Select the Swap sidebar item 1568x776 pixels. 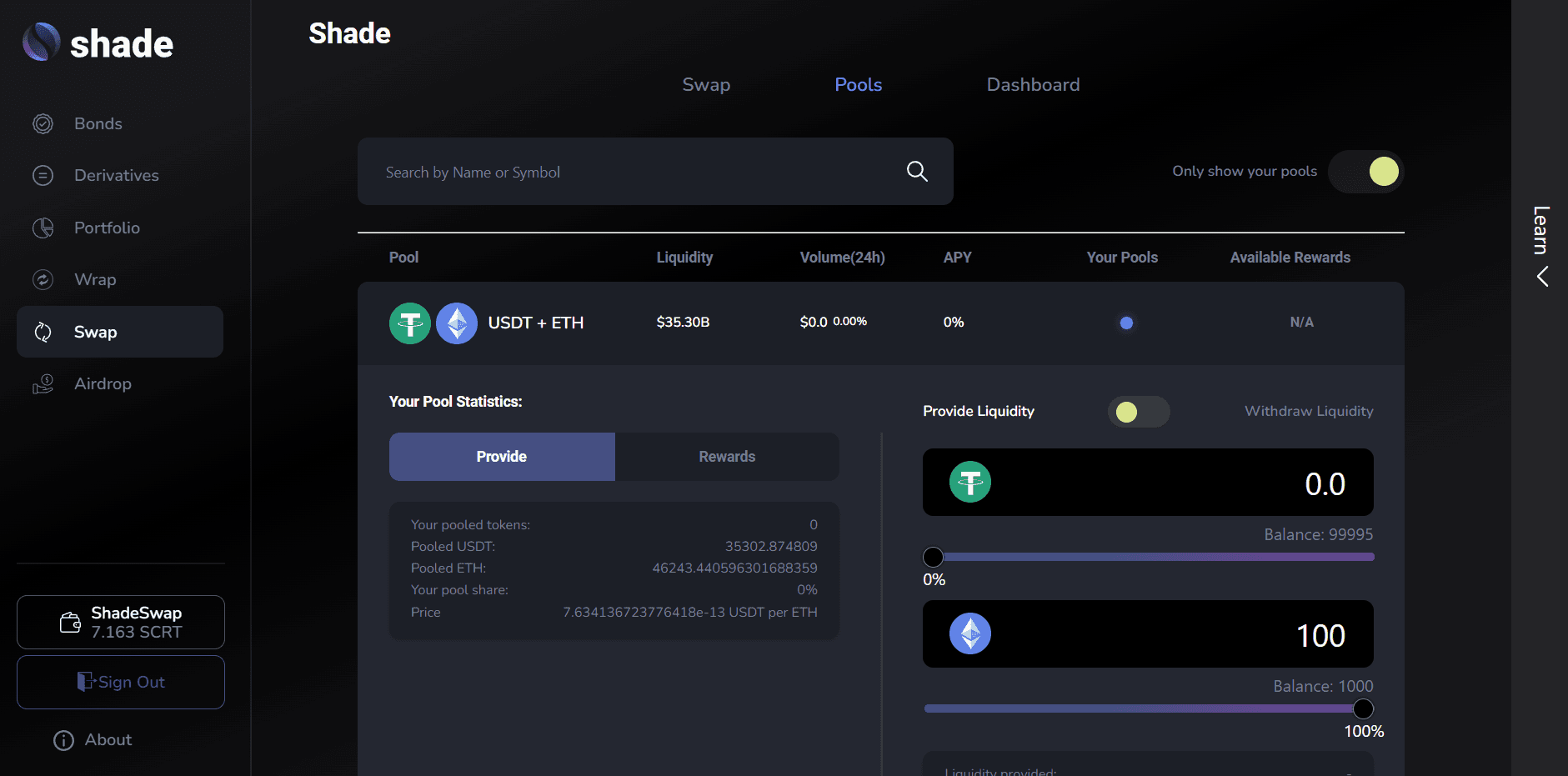[120, 332]
